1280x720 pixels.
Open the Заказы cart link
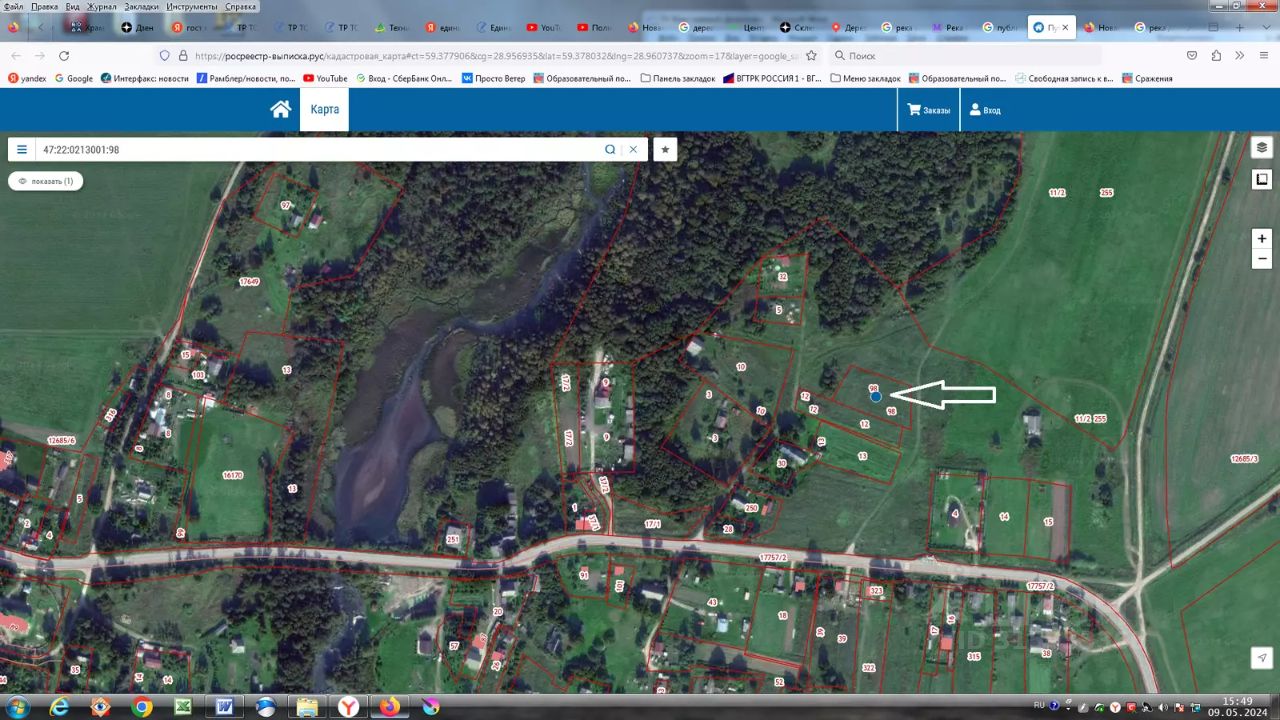click(928, 111)
